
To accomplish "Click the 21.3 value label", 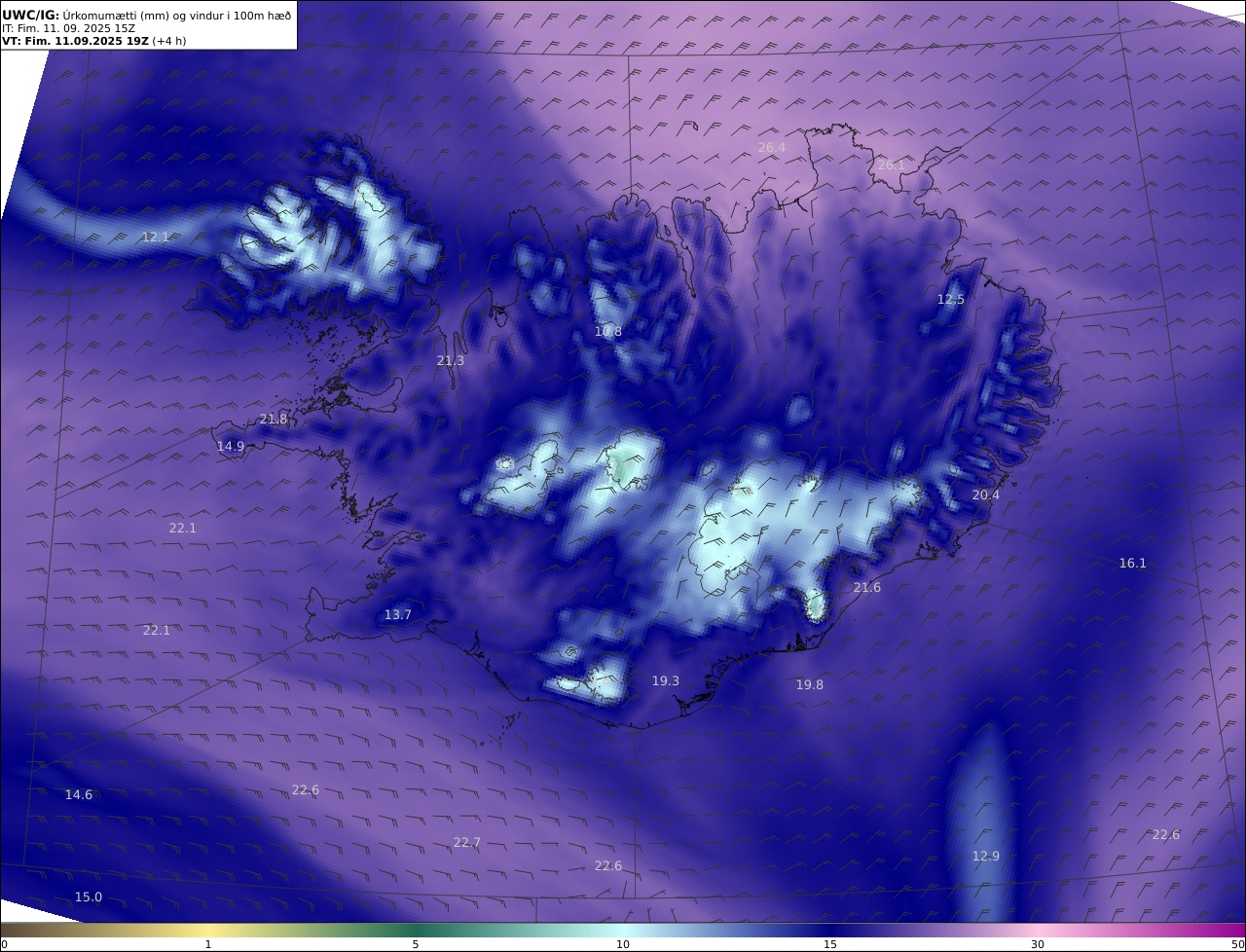I will coord(450,360).
